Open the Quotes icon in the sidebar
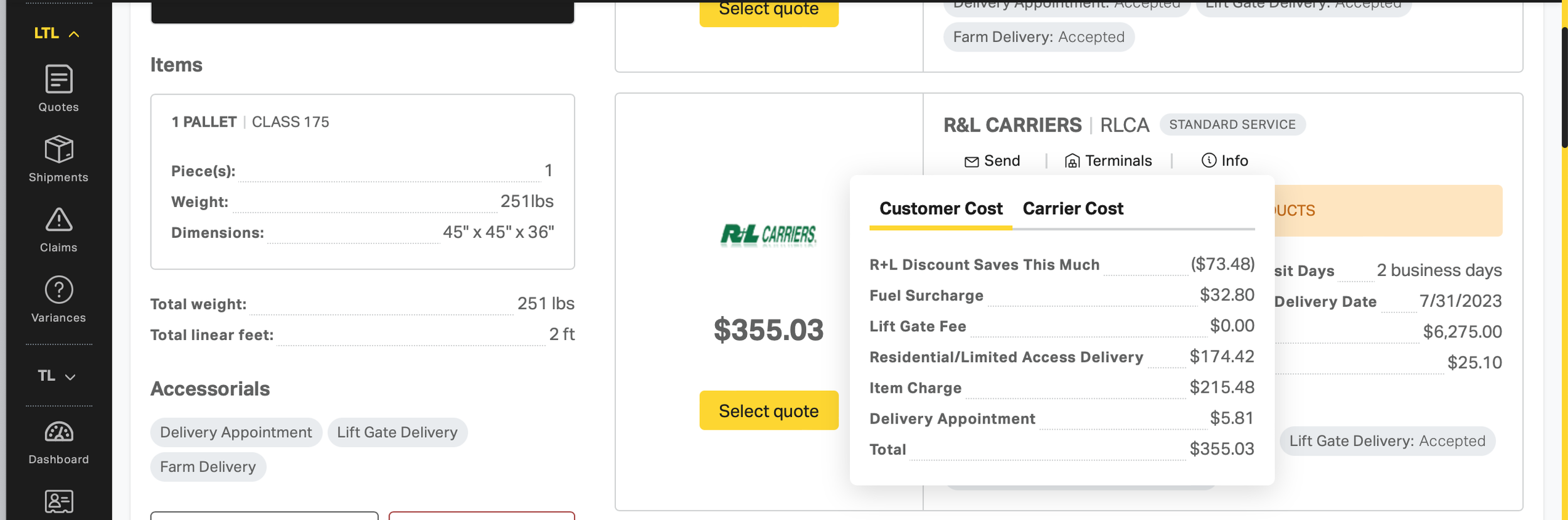Screen dimensions: 1568x520 tap(59, 79)
